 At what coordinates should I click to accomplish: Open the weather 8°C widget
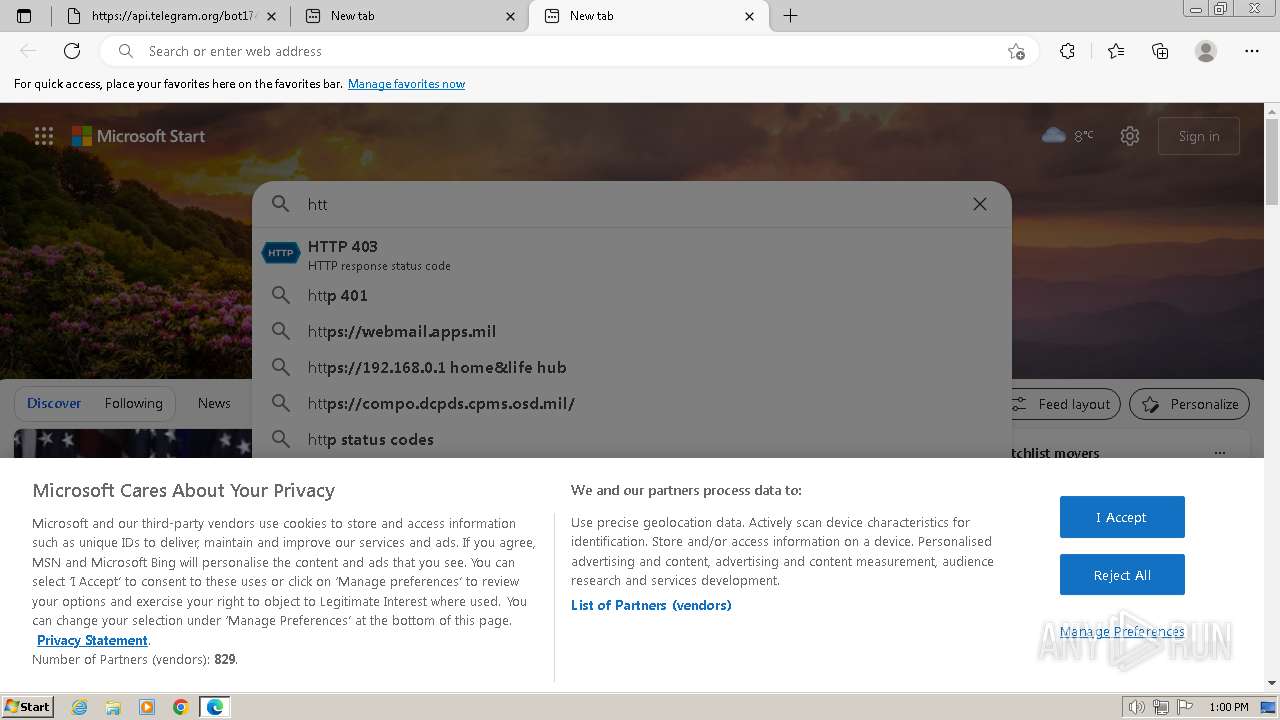(x=1067, y=136)
